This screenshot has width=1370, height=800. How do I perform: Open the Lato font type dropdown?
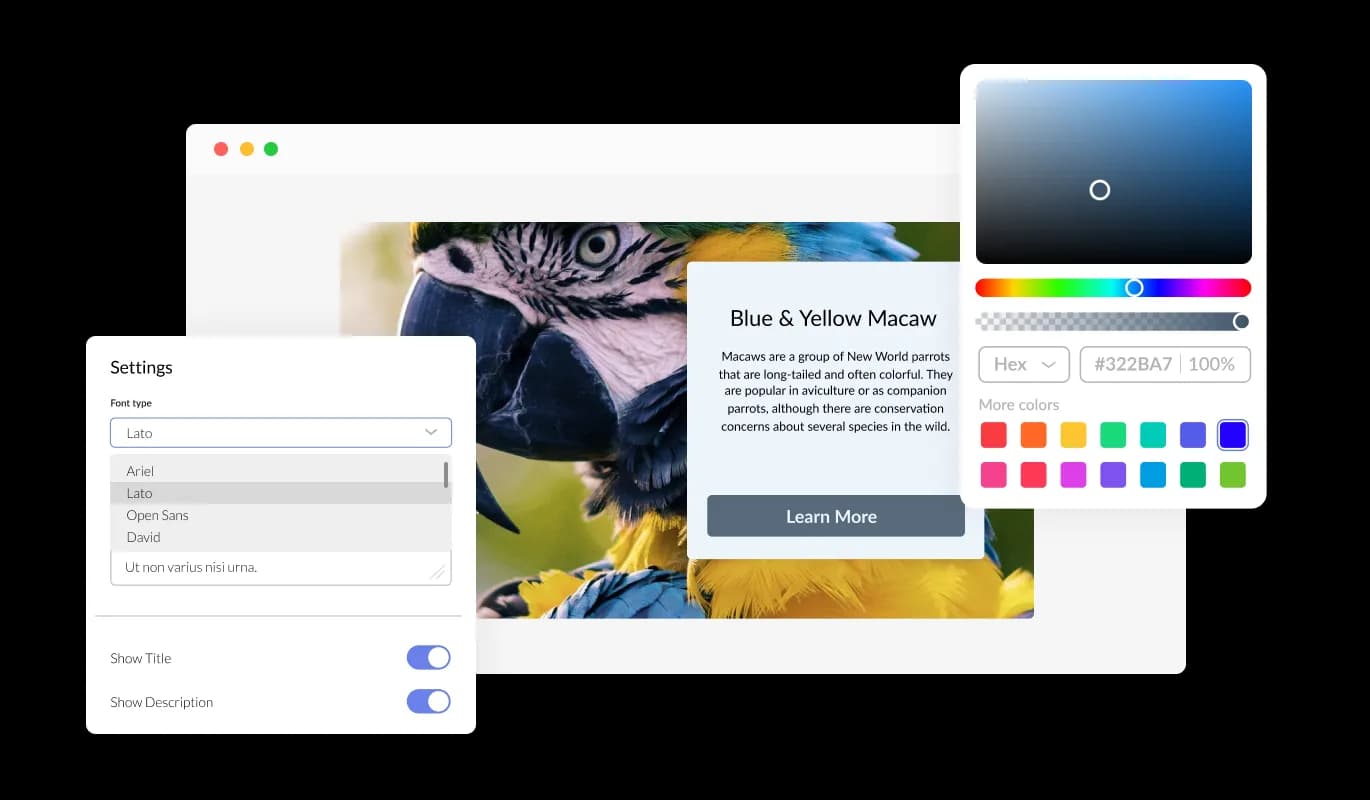[280, 433]
